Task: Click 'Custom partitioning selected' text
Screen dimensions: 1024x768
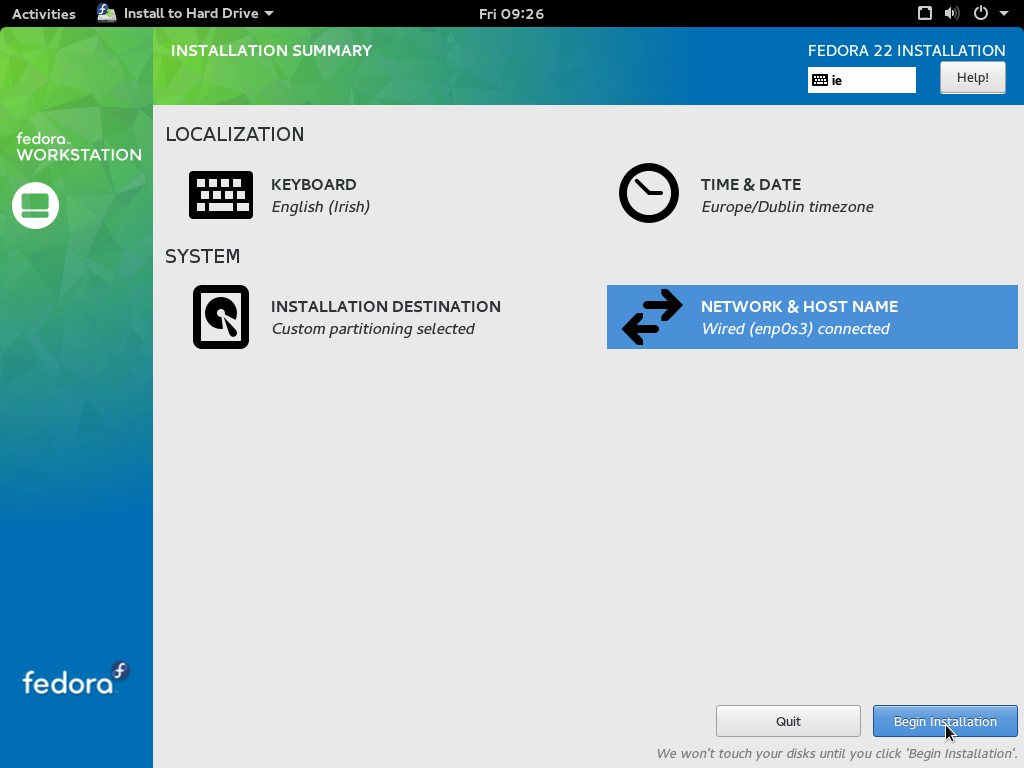Action: pos(373,329)
